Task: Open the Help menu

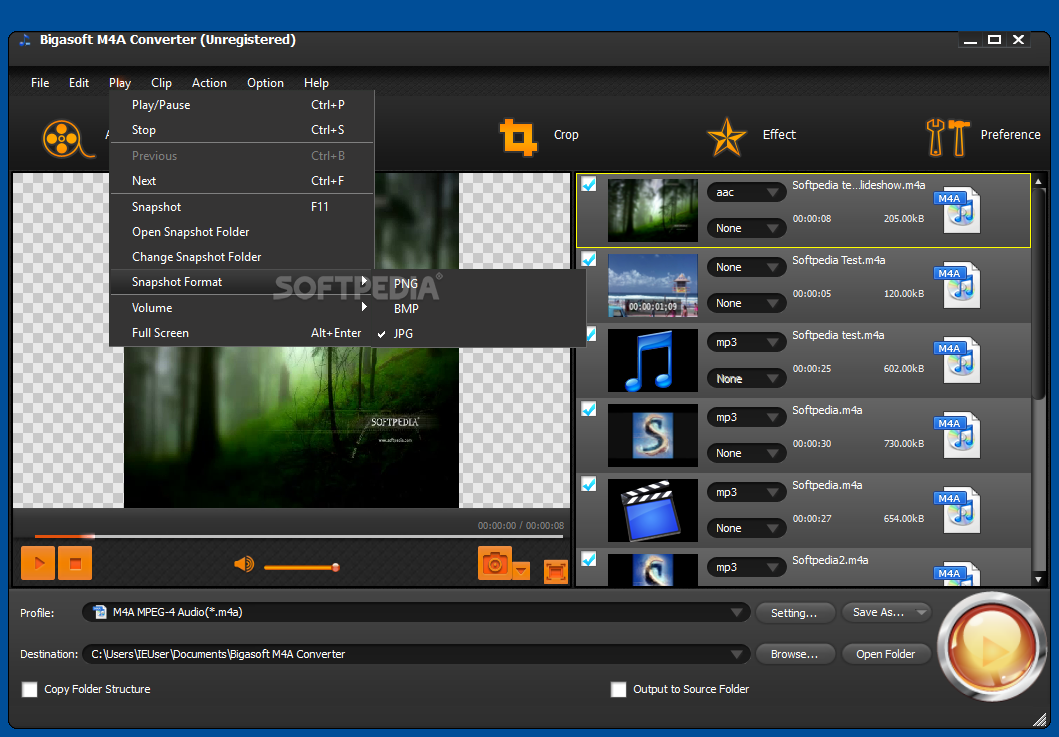Action: [x=316, y=83]
